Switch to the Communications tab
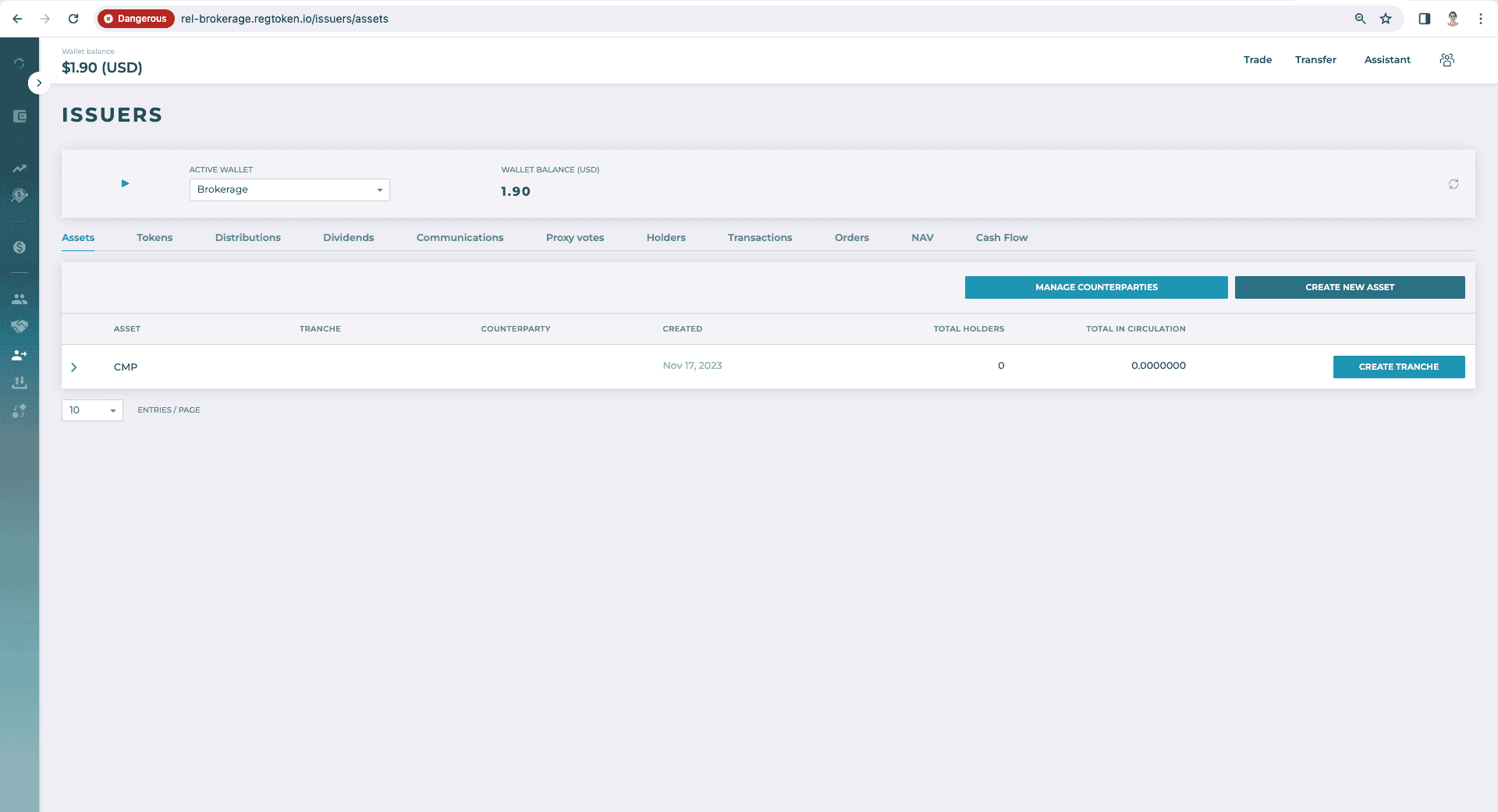1498x812 pixels. 460,238
